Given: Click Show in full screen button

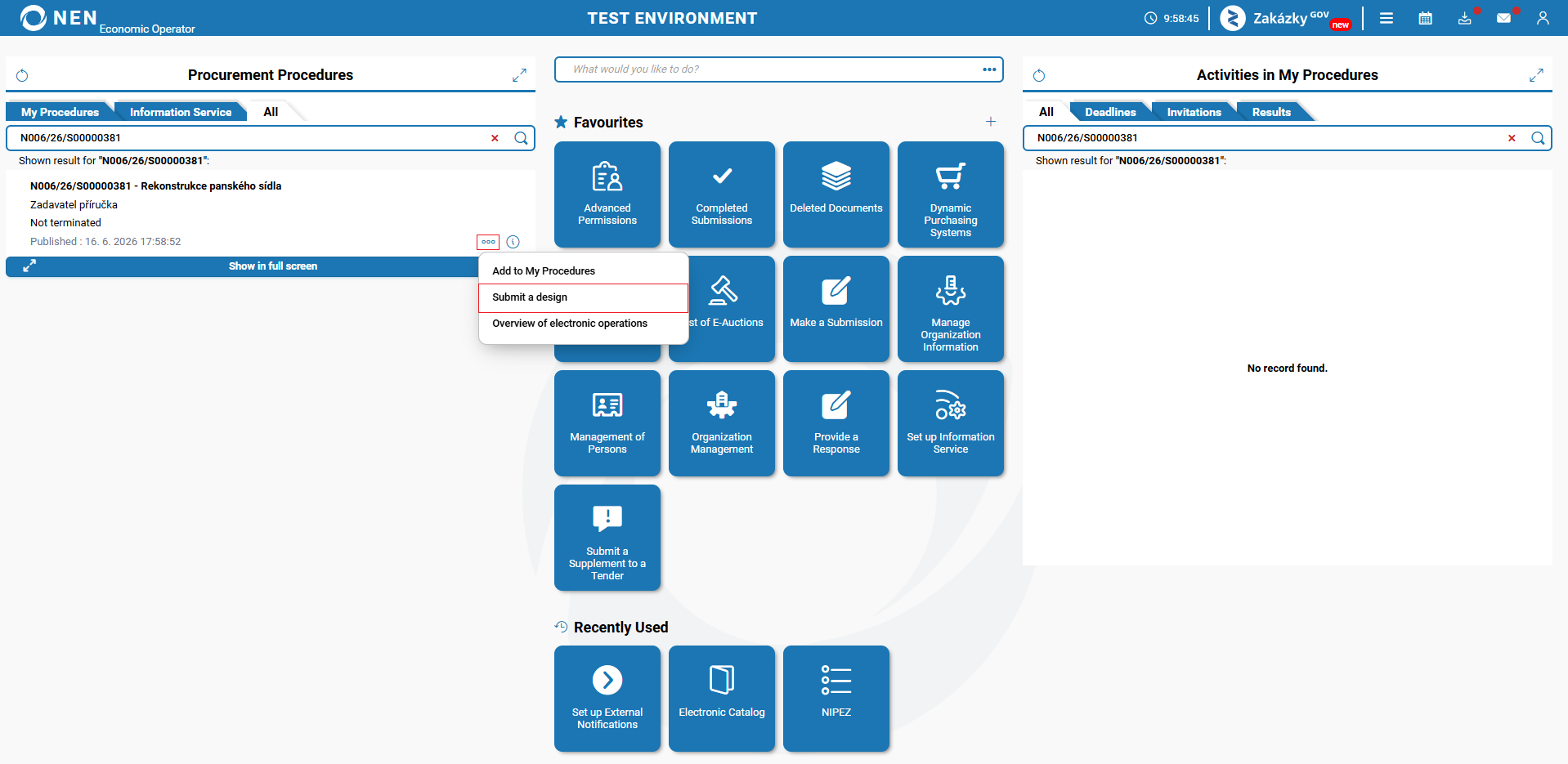Looking at the screenshot, I should (272, 266).
